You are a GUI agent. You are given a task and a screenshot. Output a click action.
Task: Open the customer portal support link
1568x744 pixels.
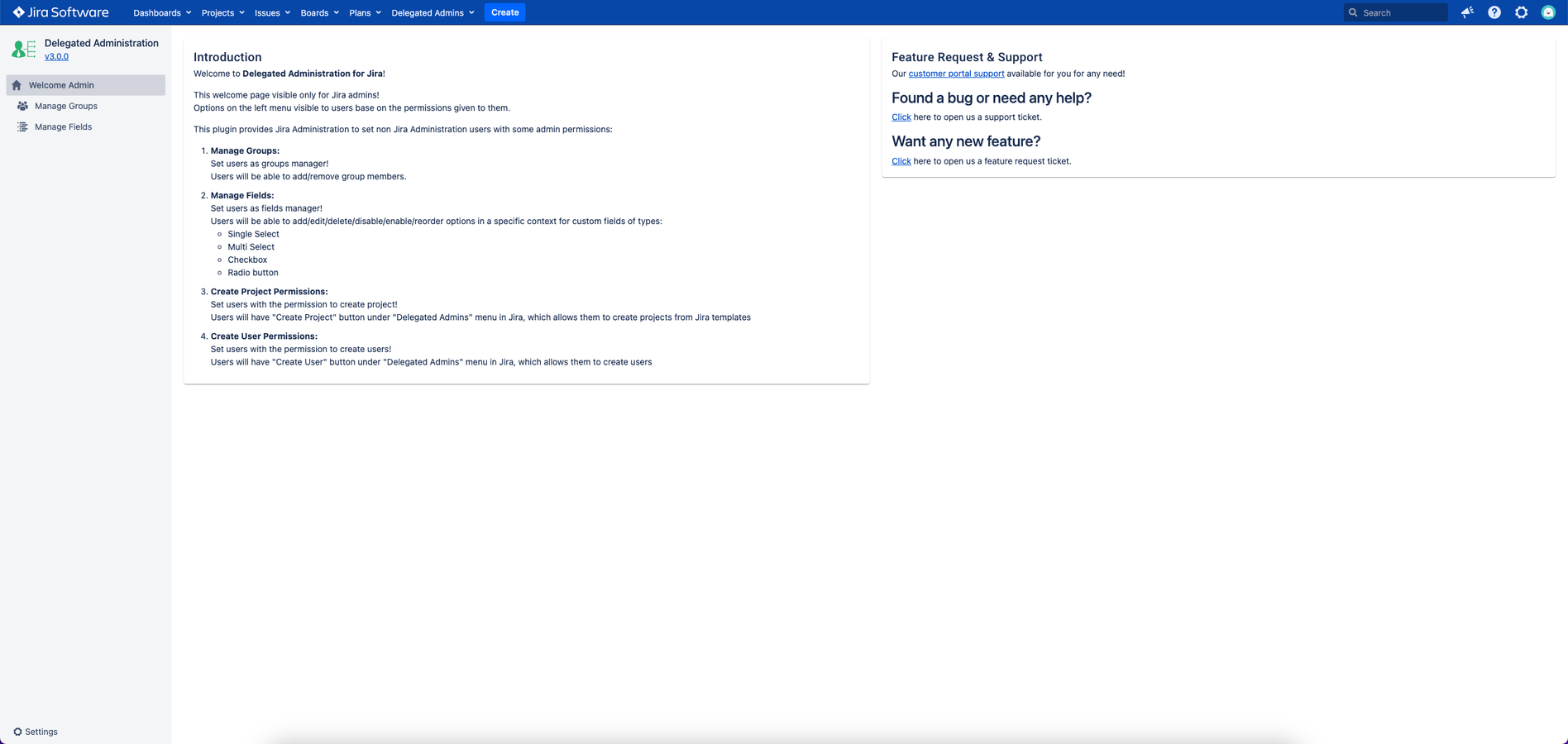coord(956,74)
